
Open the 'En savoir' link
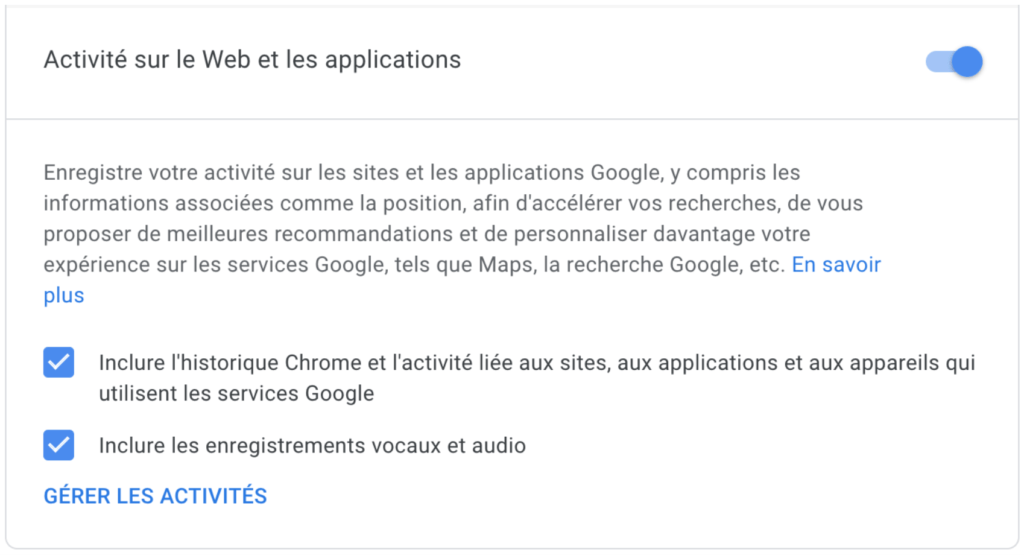point(836,265)
